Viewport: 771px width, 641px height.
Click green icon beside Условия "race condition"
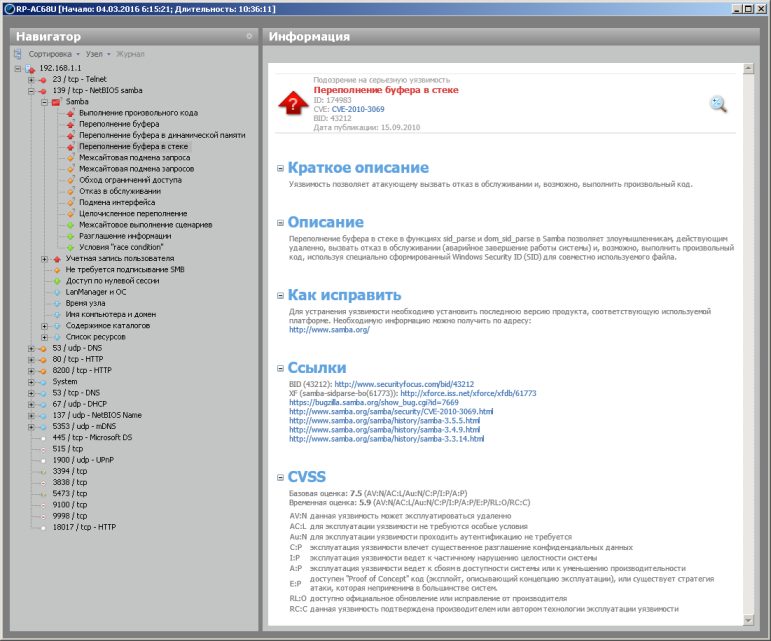[70, 248]
